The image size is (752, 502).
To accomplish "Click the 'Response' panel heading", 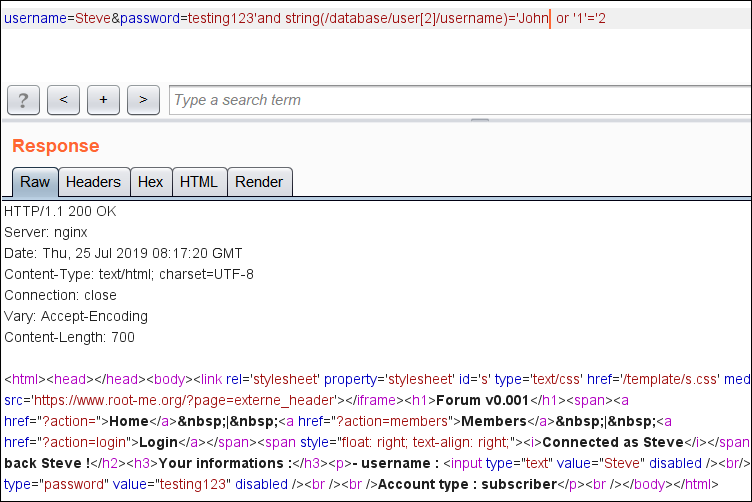I will tap(56, 146).
